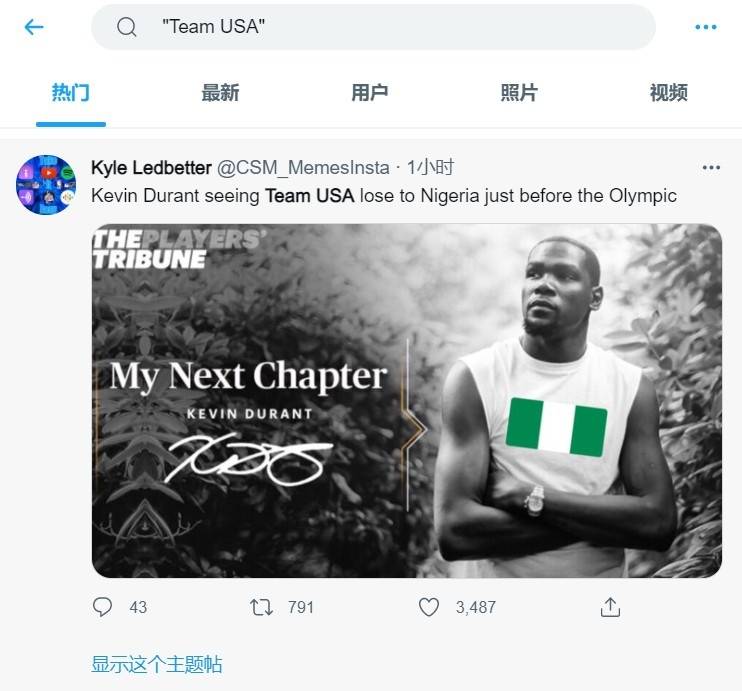
Task: Switch to the 照片 tab
Action: point(519,93)
